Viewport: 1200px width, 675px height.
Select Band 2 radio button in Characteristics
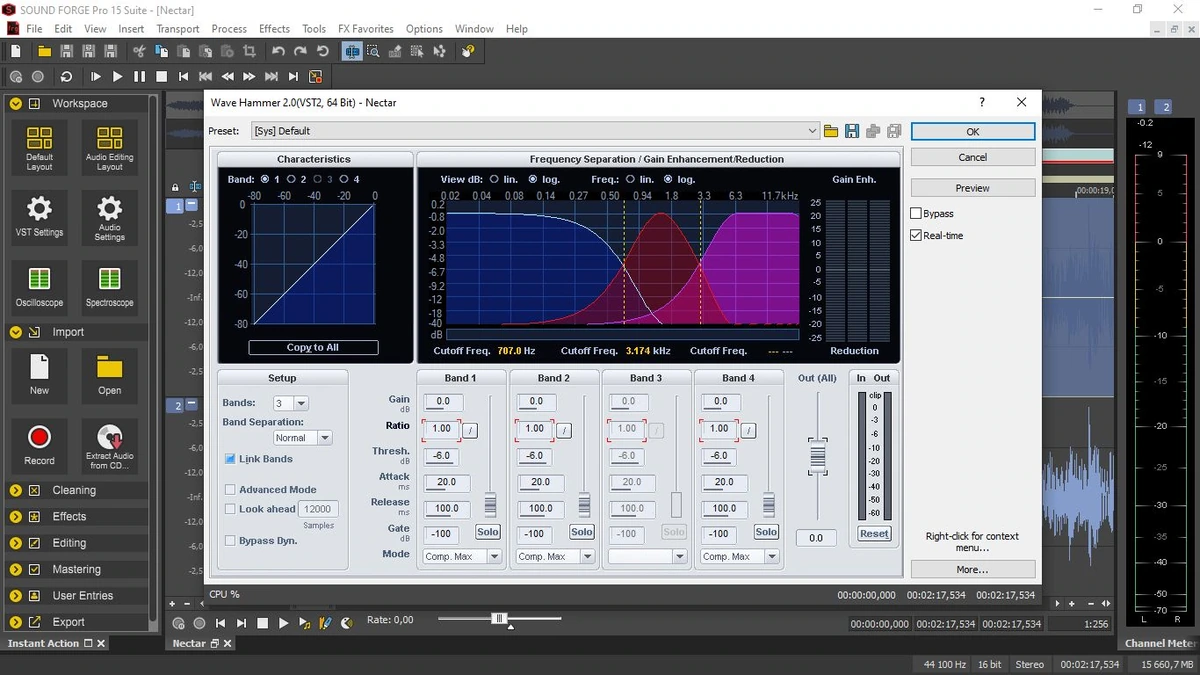click(291, 180)
